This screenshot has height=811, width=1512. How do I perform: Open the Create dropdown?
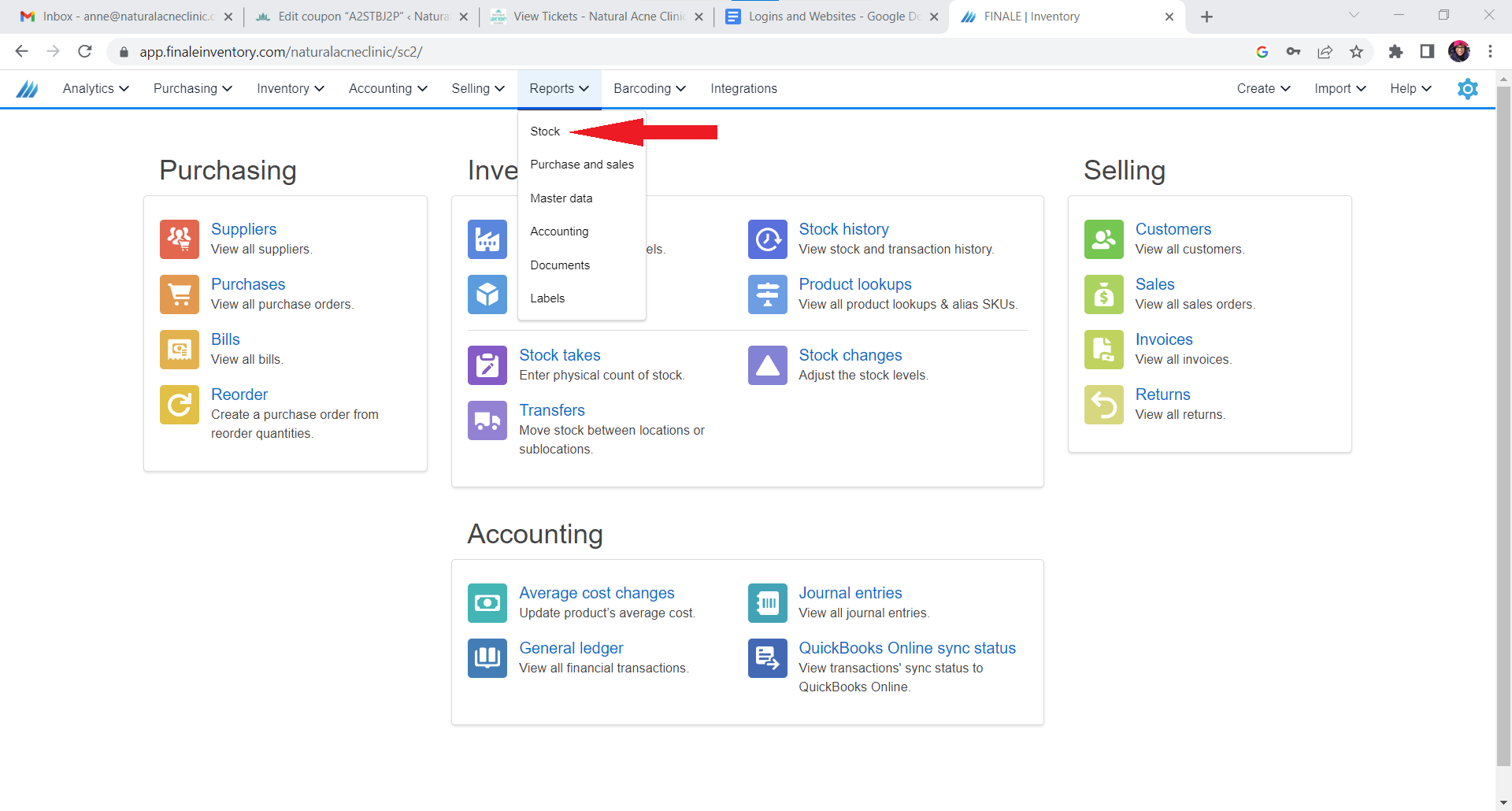1263,89
